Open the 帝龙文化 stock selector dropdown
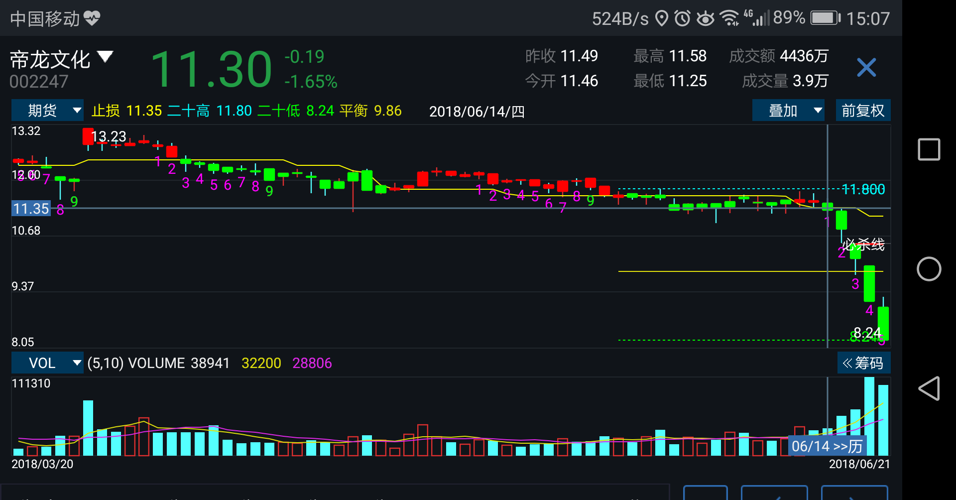Viewport: 956px width, 500px height. pos(62,59)
